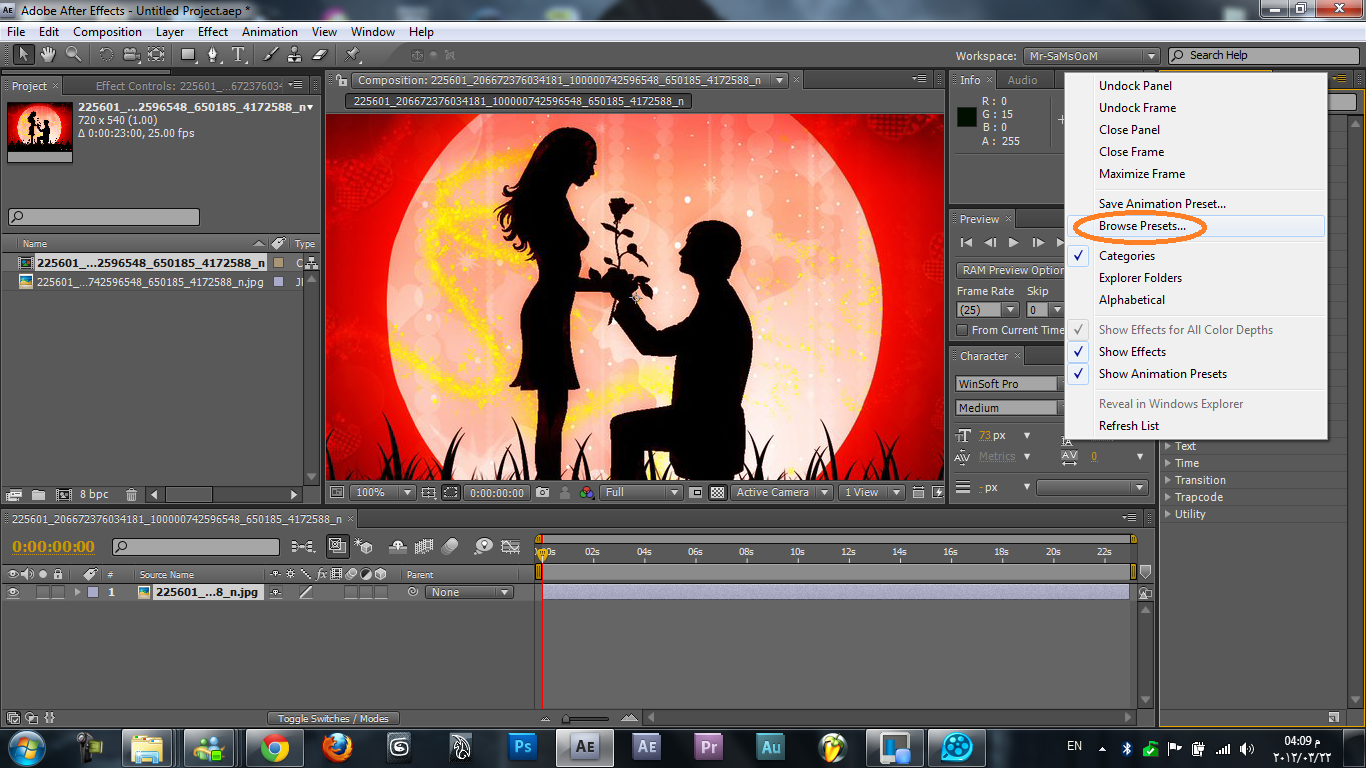Image resolution: width=1366 pixels, height=768 pixels.
Task: Open the Composition menu
Action: click(107, 32)
